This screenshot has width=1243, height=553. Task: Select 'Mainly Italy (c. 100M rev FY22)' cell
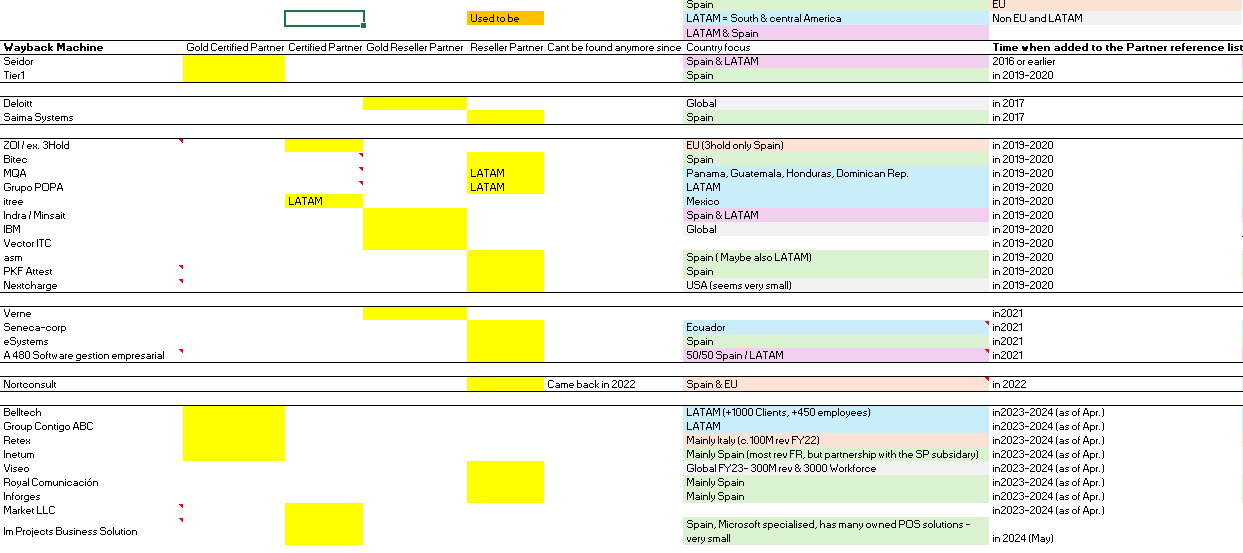(x=836, y=440)
